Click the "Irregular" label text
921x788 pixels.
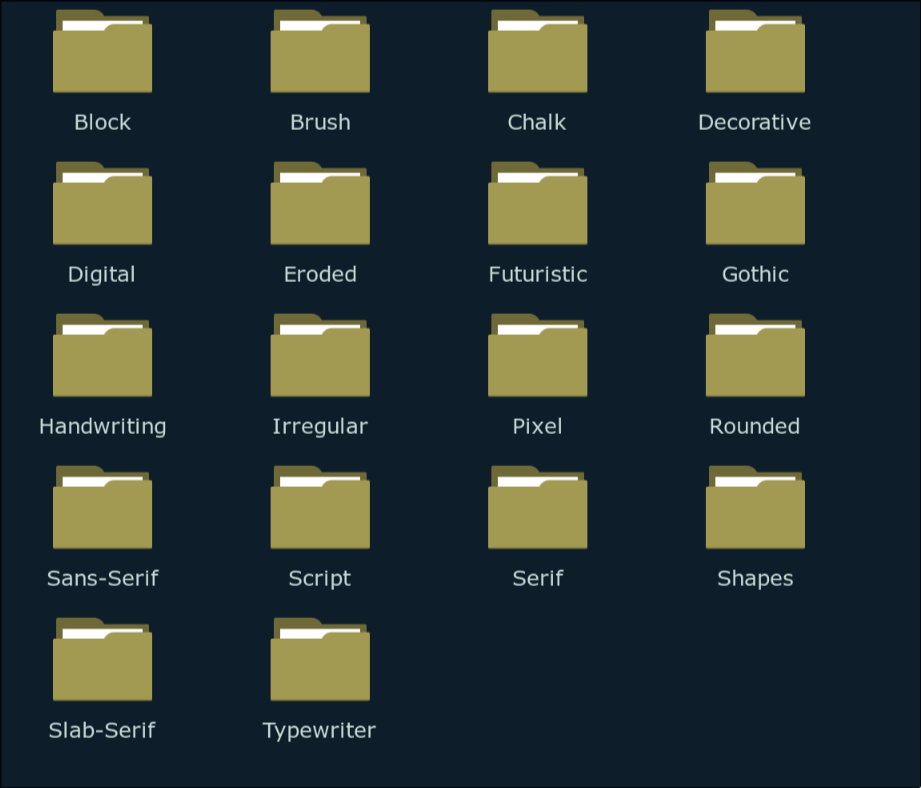pos(320,427)
